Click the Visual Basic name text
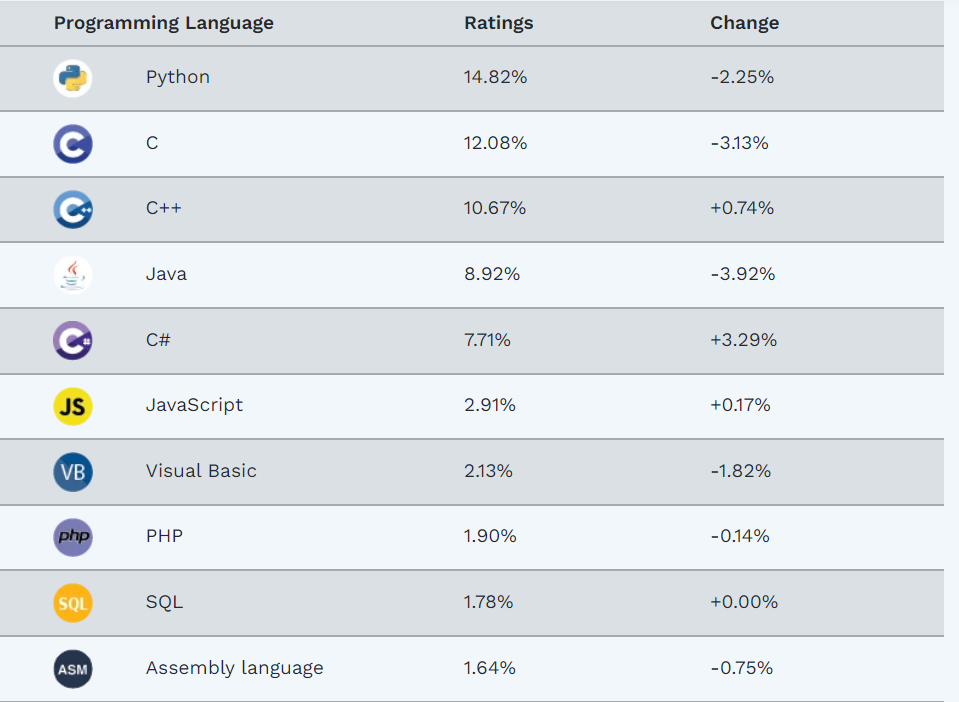This screenshot has width=959, height=702. pyautogui.click(x=201, y=471)
